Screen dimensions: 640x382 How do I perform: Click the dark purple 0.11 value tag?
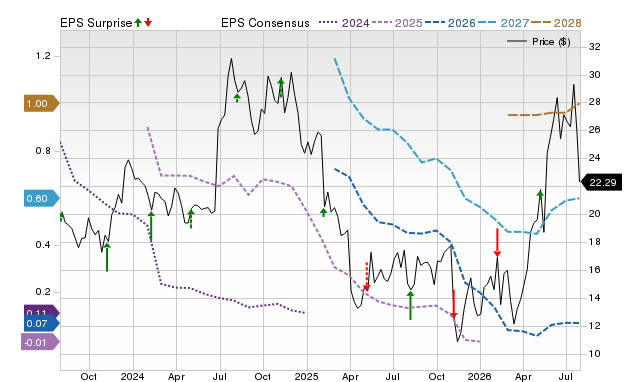coord(42,311)
